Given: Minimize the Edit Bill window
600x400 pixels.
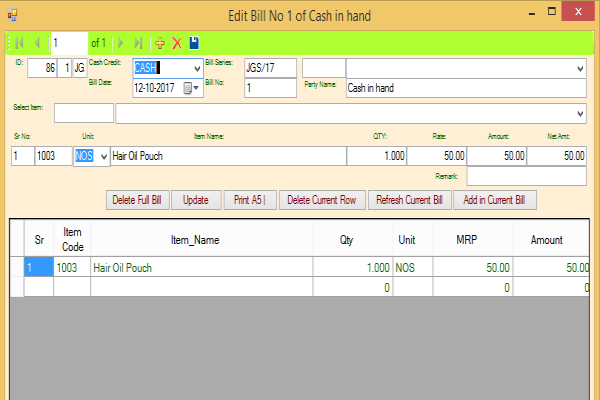Looking at the screenshot, I should tap(532, 12).
